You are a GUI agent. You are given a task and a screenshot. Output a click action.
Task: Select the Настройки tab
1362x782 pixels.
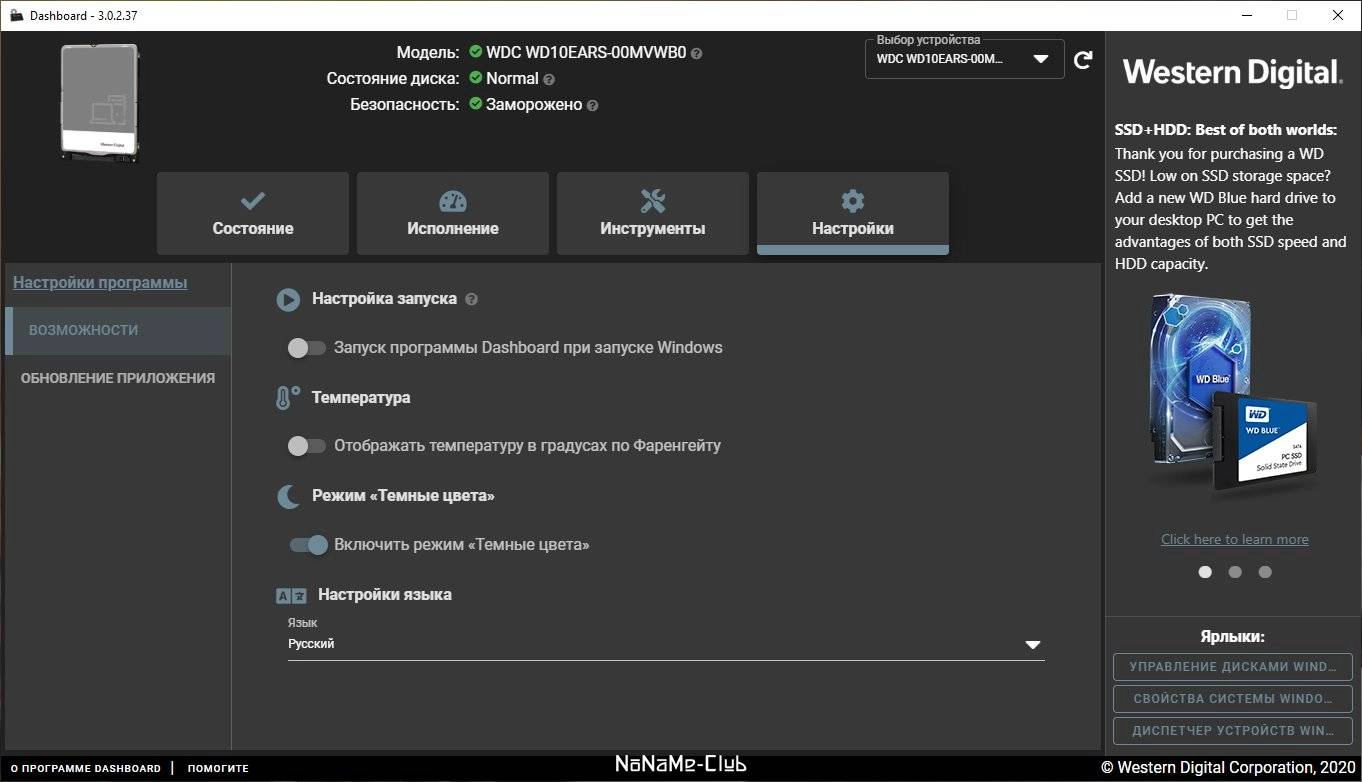[x=853, y=213]
